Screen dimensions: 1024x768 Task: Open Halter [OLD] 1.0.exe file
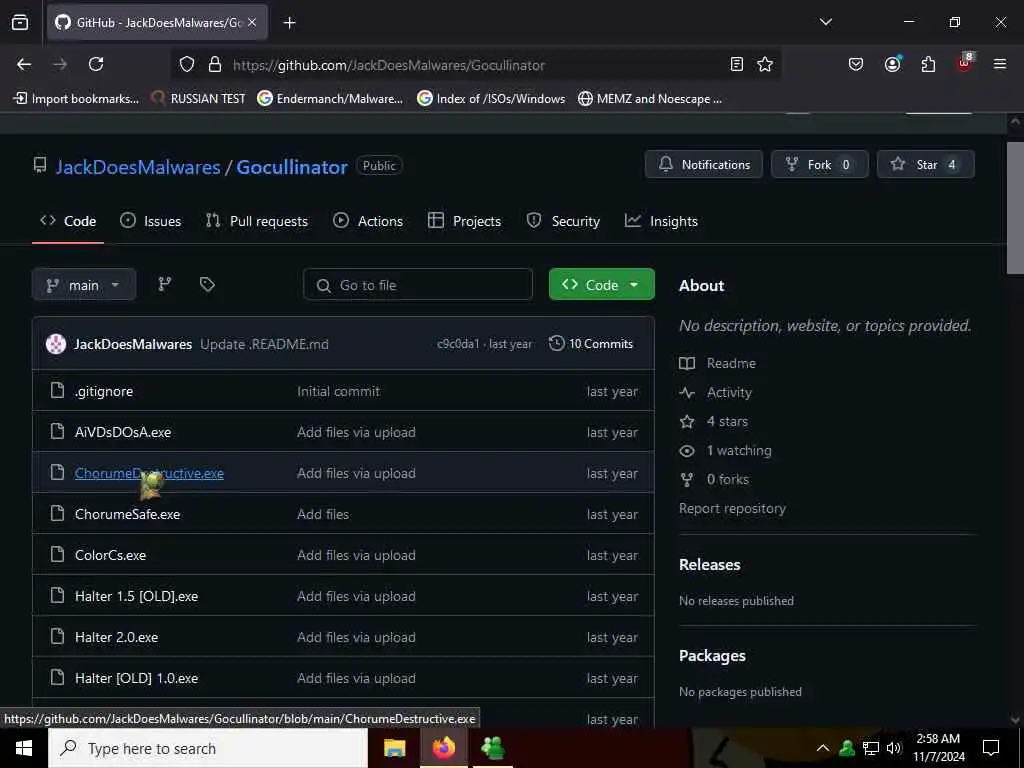(x=136, y=679)
